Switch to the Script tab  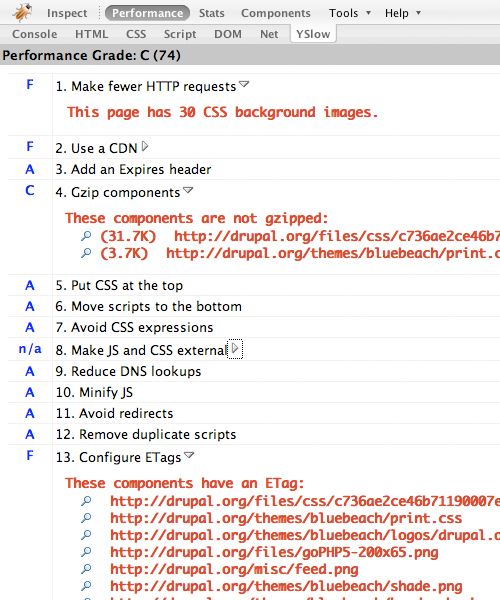click(x=180, y=34)
